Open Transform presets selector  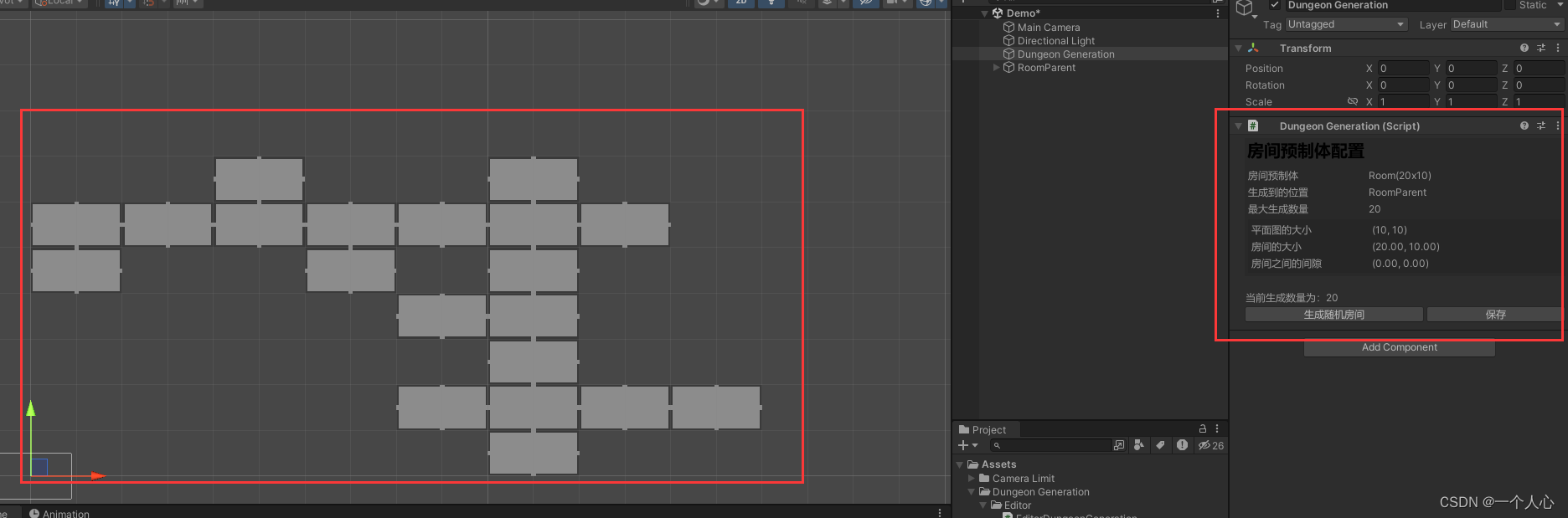click(1541, 49)
